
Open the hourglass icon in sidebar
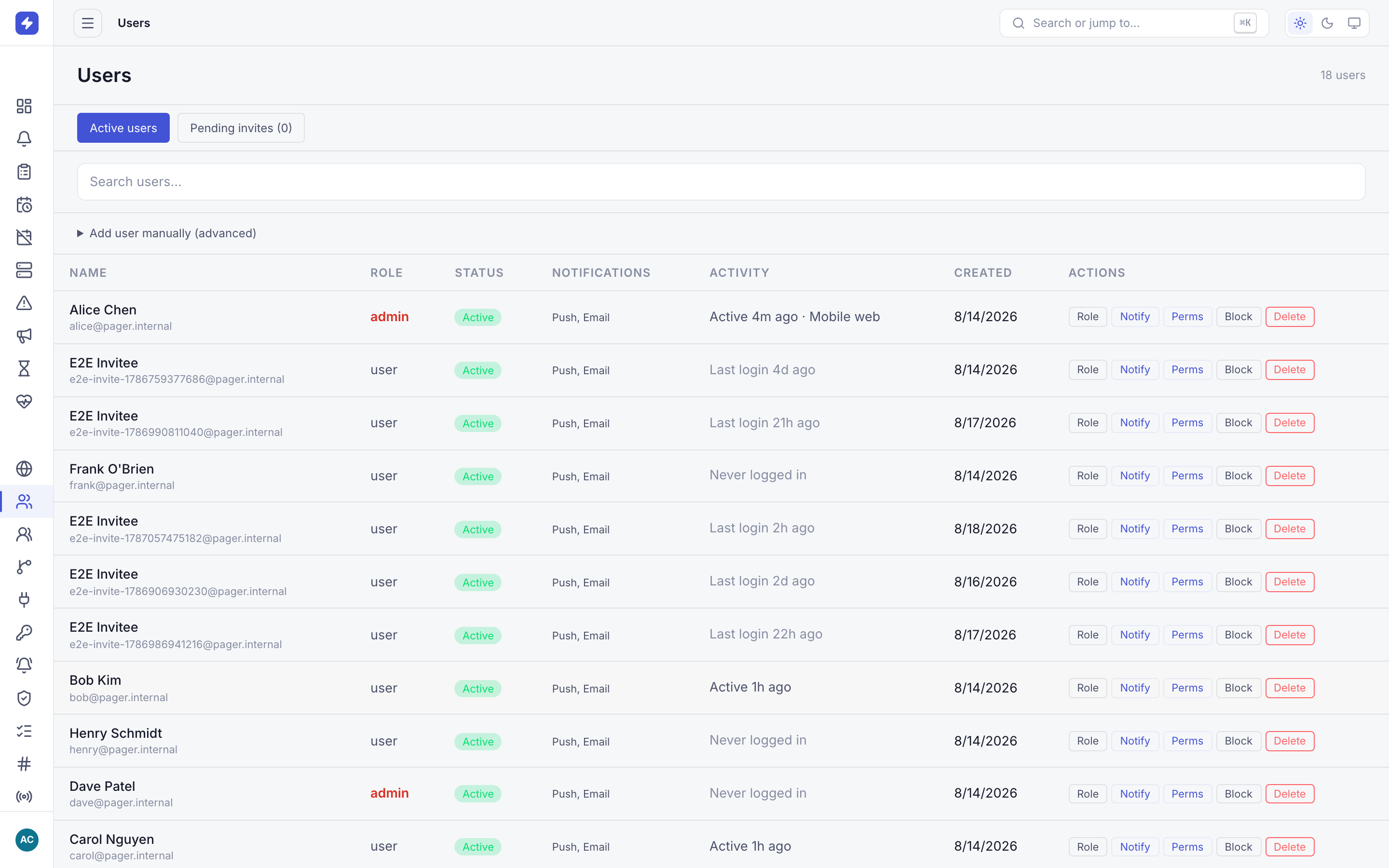pyautogui.click(x=24, y=368)
